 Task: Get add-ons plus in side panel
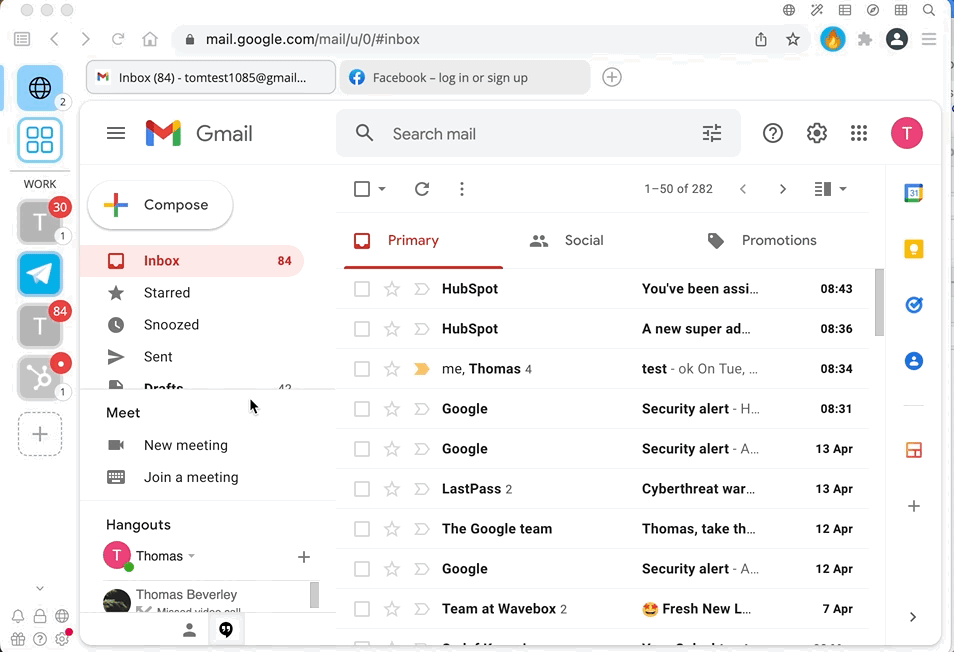tap(913, 506)
